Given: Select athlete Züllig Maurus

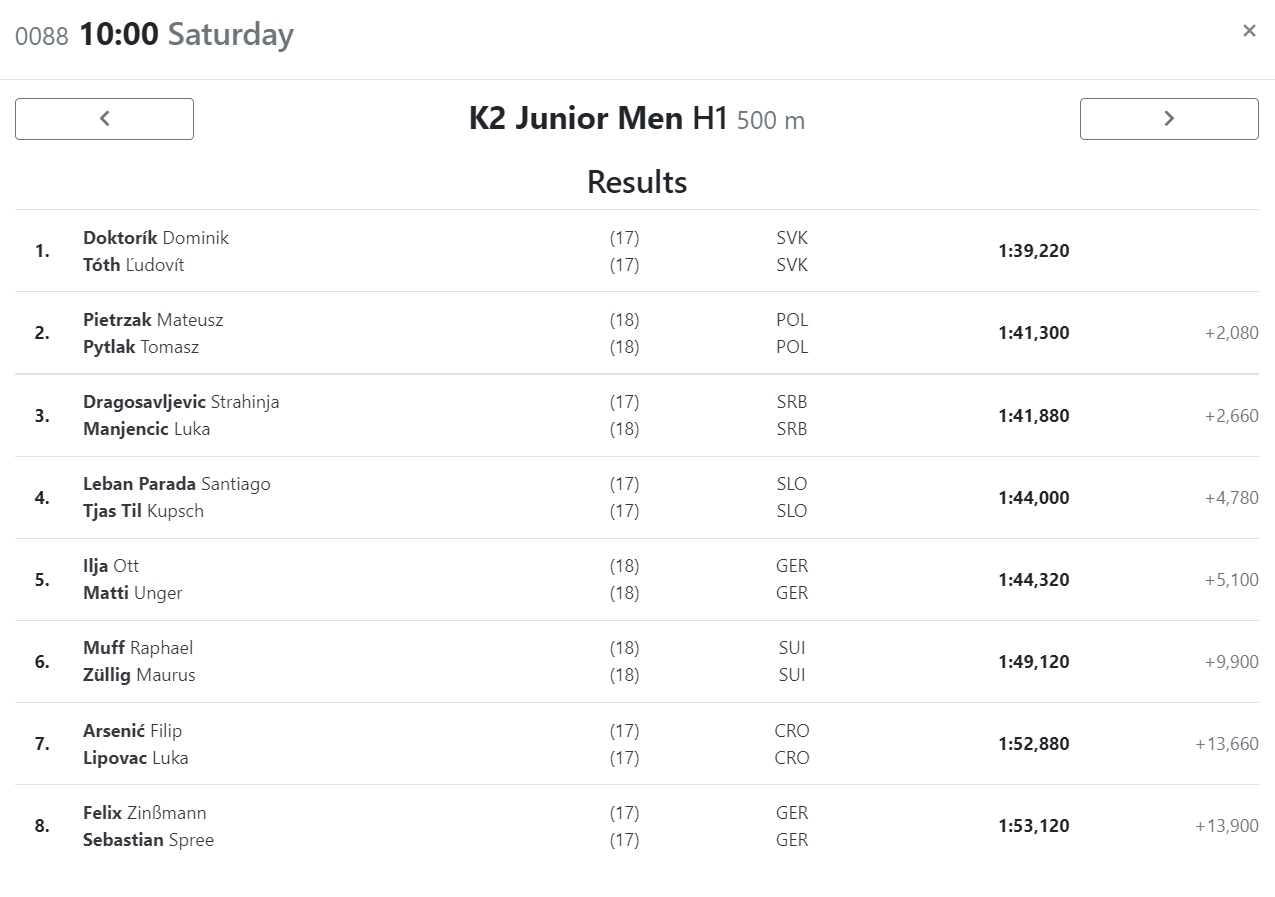Looking at the screenshot, I should coord(139,675).
